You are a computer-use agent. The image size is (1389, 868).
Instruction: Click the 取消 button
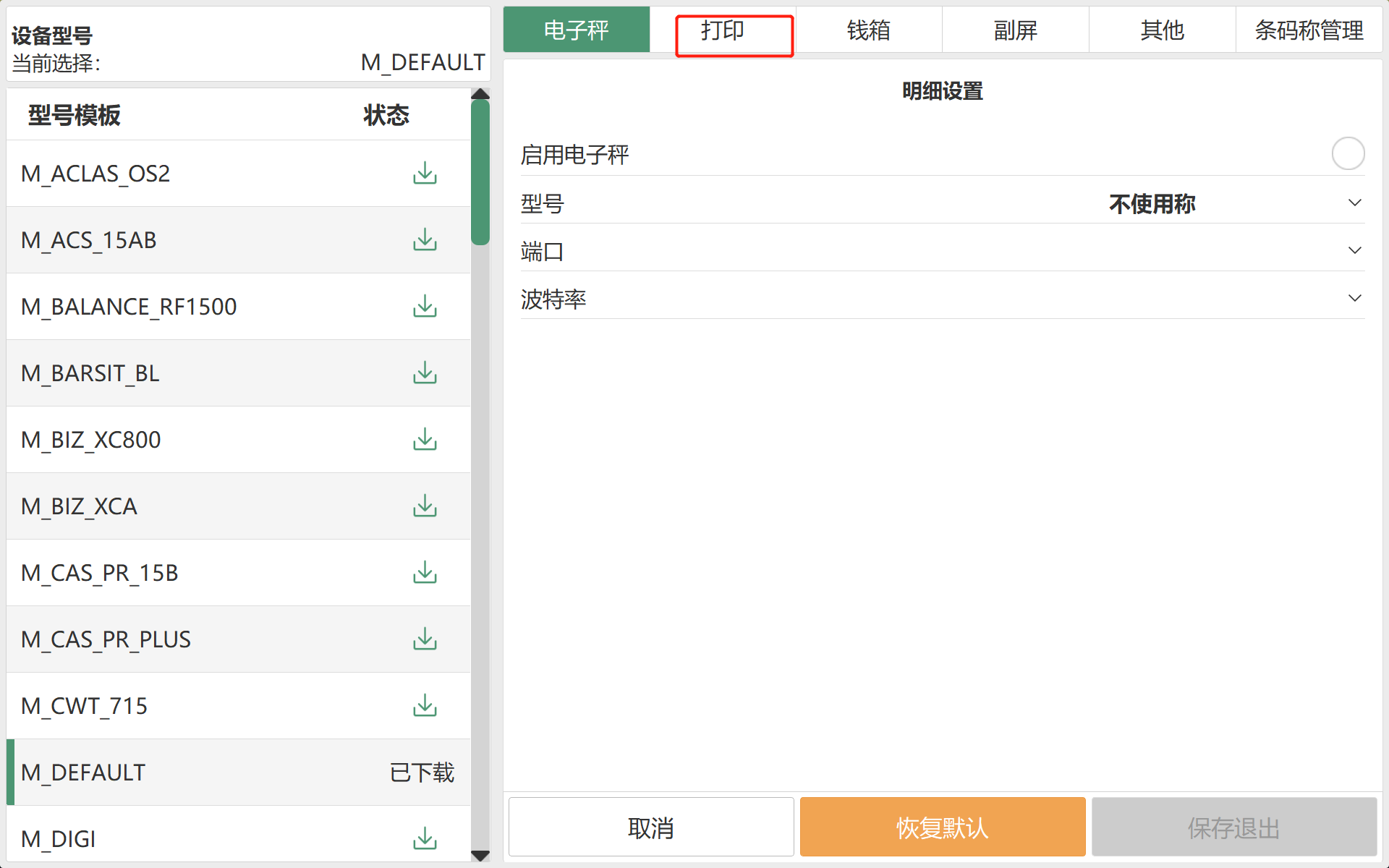pyautogui.click(x=651, y=827)
